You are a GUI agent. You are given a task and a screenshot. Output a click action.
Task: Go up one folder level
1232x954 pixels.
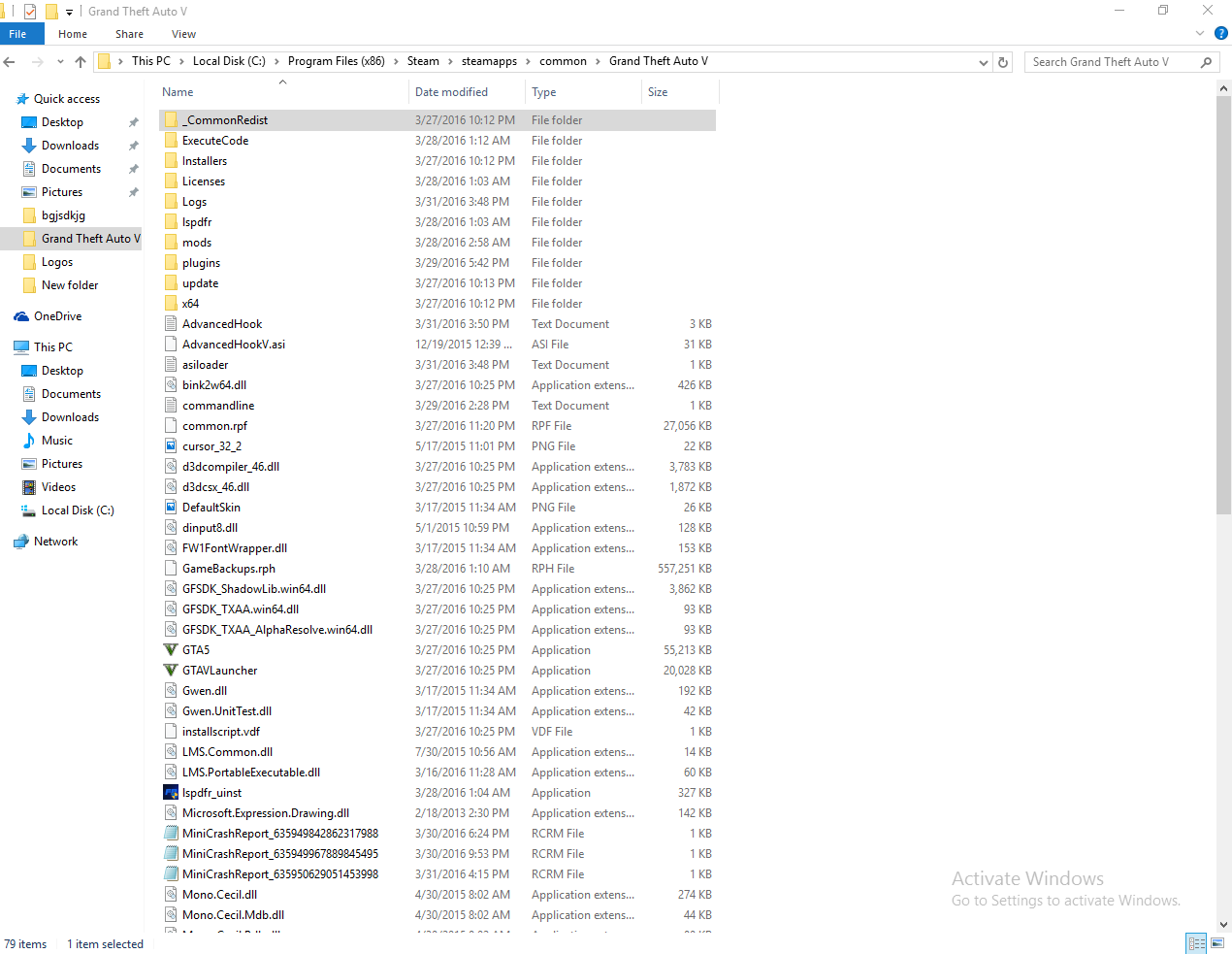tap(81, 61)
